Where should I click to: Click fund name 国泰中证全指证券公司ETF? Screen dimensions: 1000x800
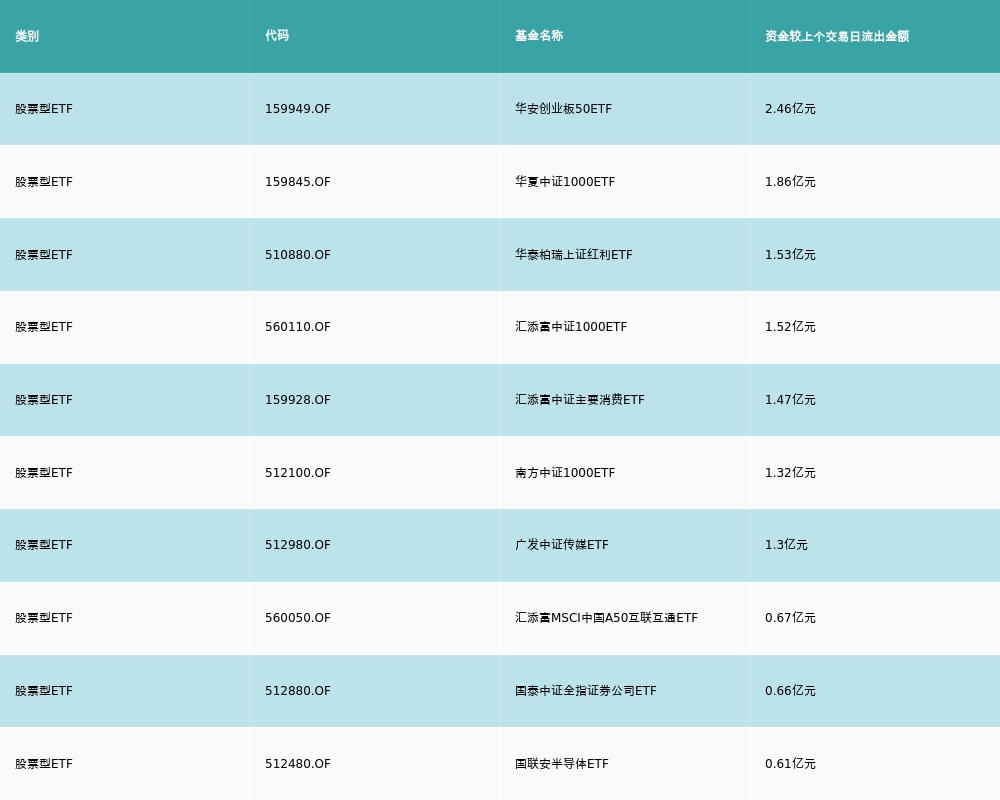tap(585, 691)
